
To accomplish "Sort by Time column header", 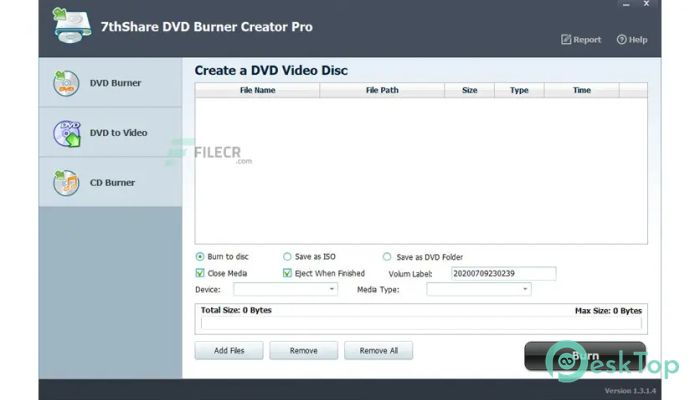I will pos(582,90).
